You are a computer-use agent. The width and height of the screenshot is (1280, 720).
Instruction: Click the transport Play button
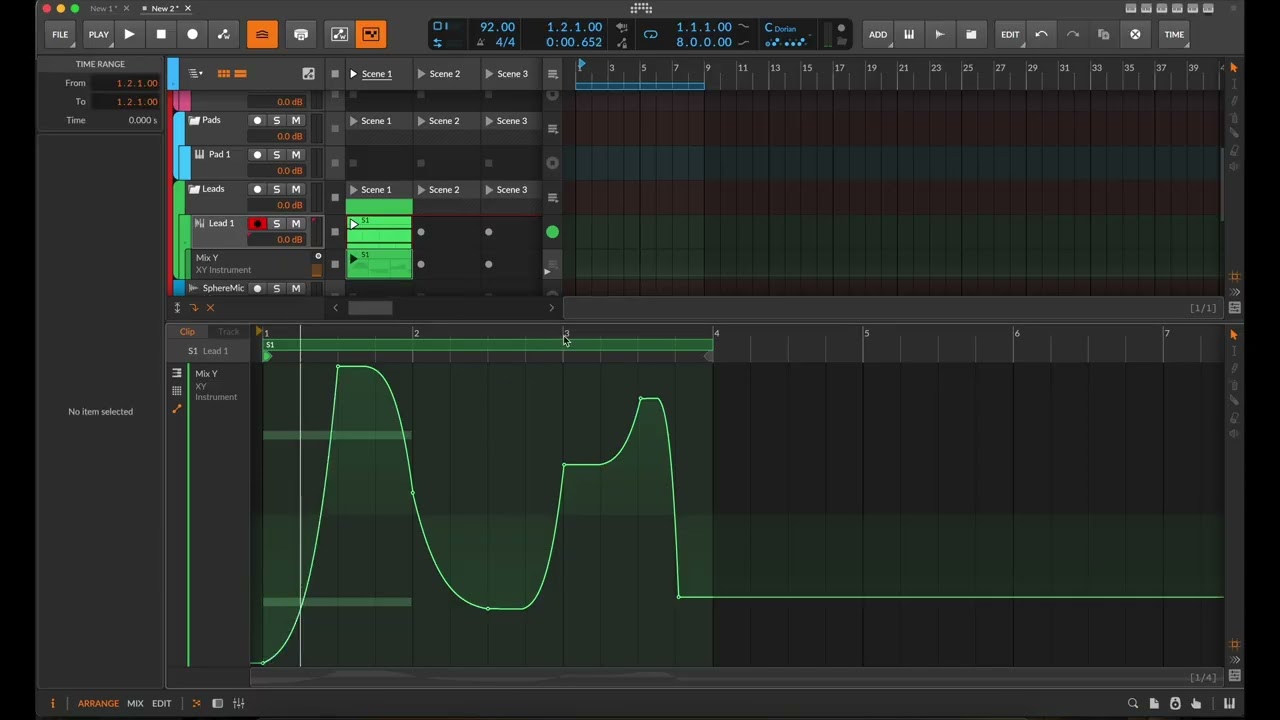point(129,34)
